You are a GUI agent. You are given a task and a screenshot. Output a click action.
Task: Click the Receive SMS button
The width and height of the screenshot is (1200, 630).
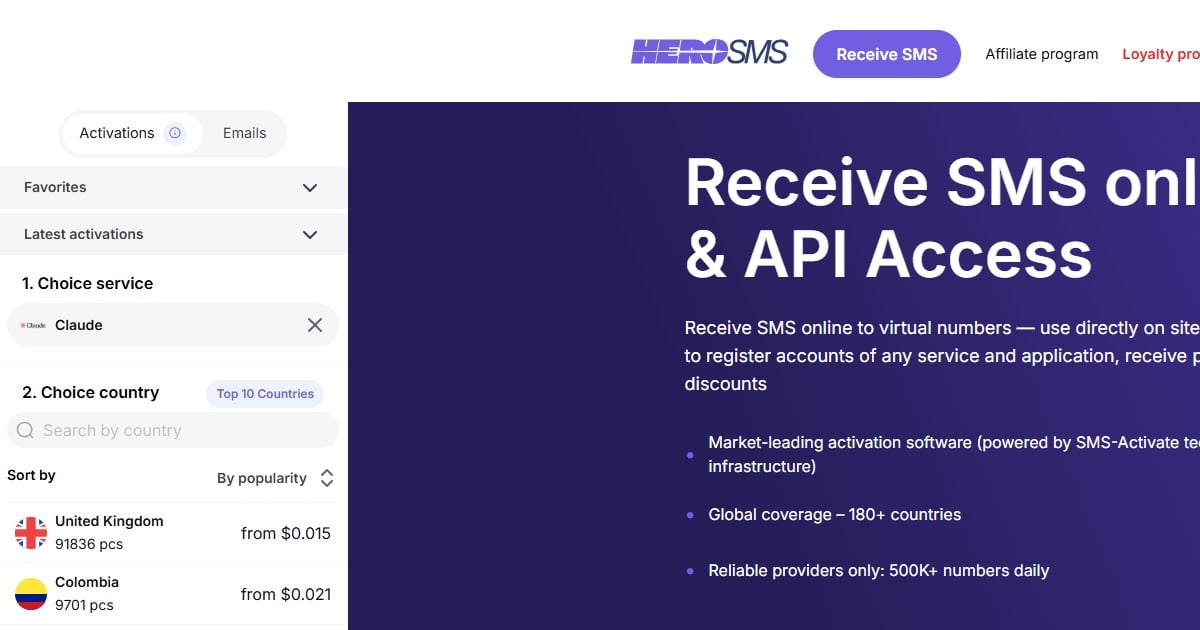click(x=887, y=54)
